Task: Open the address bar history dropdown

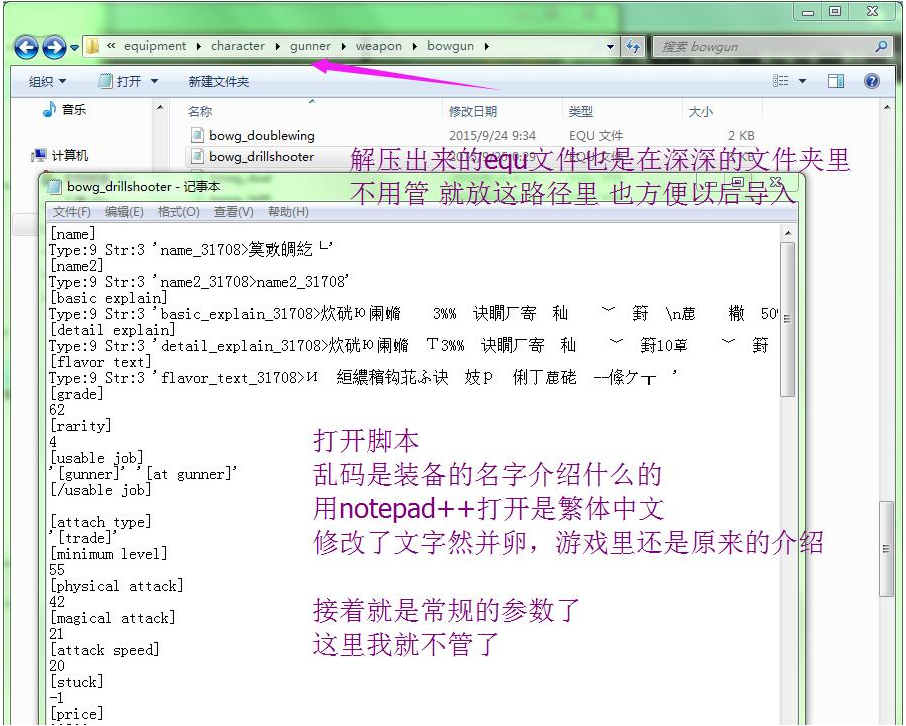Action: (x=610, y=46)
